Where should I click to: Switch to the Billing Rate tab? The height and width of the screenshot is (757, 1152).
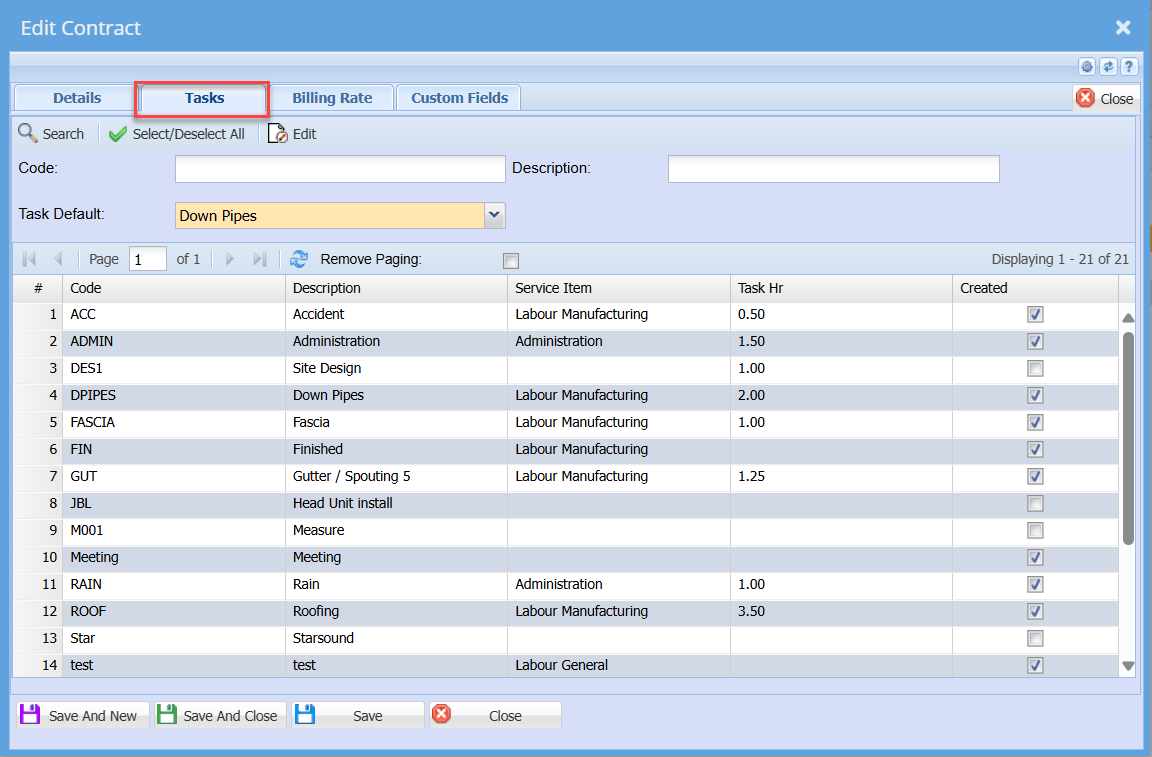(332, 98)
